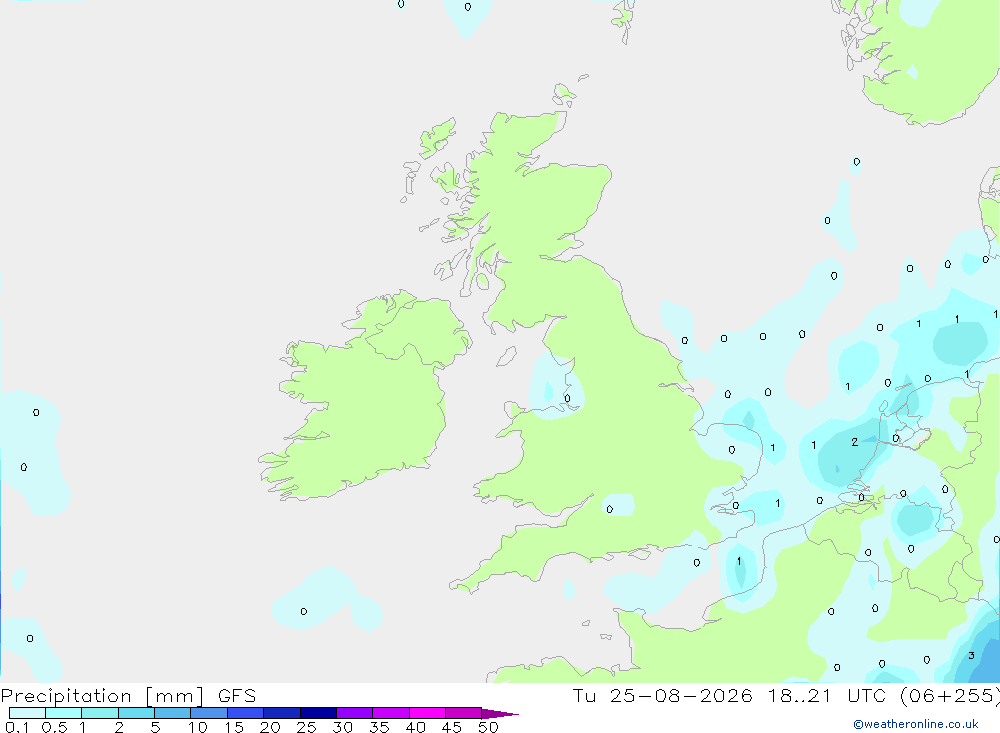Click the 5–10 mm legend swatch

click(x=172, y=713)
